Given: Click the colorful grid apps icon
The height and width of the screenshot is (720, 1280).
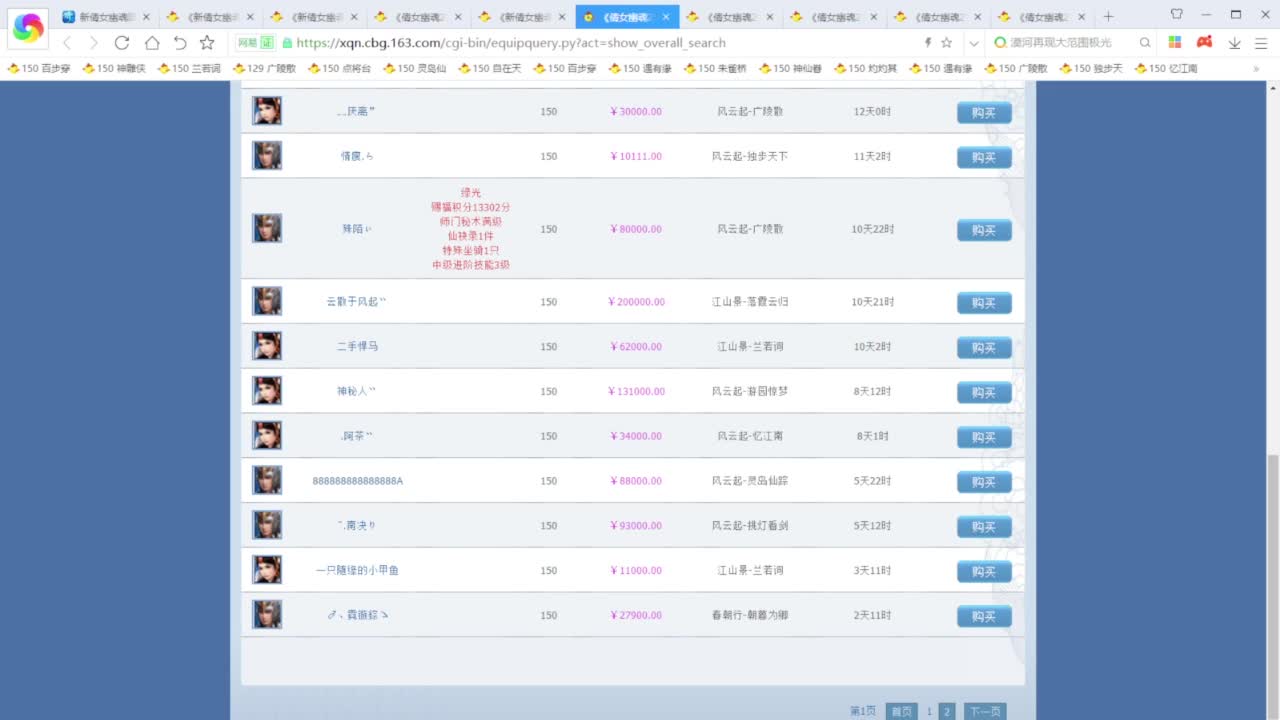Looking at the screenshot, I should click(1175, 43).
